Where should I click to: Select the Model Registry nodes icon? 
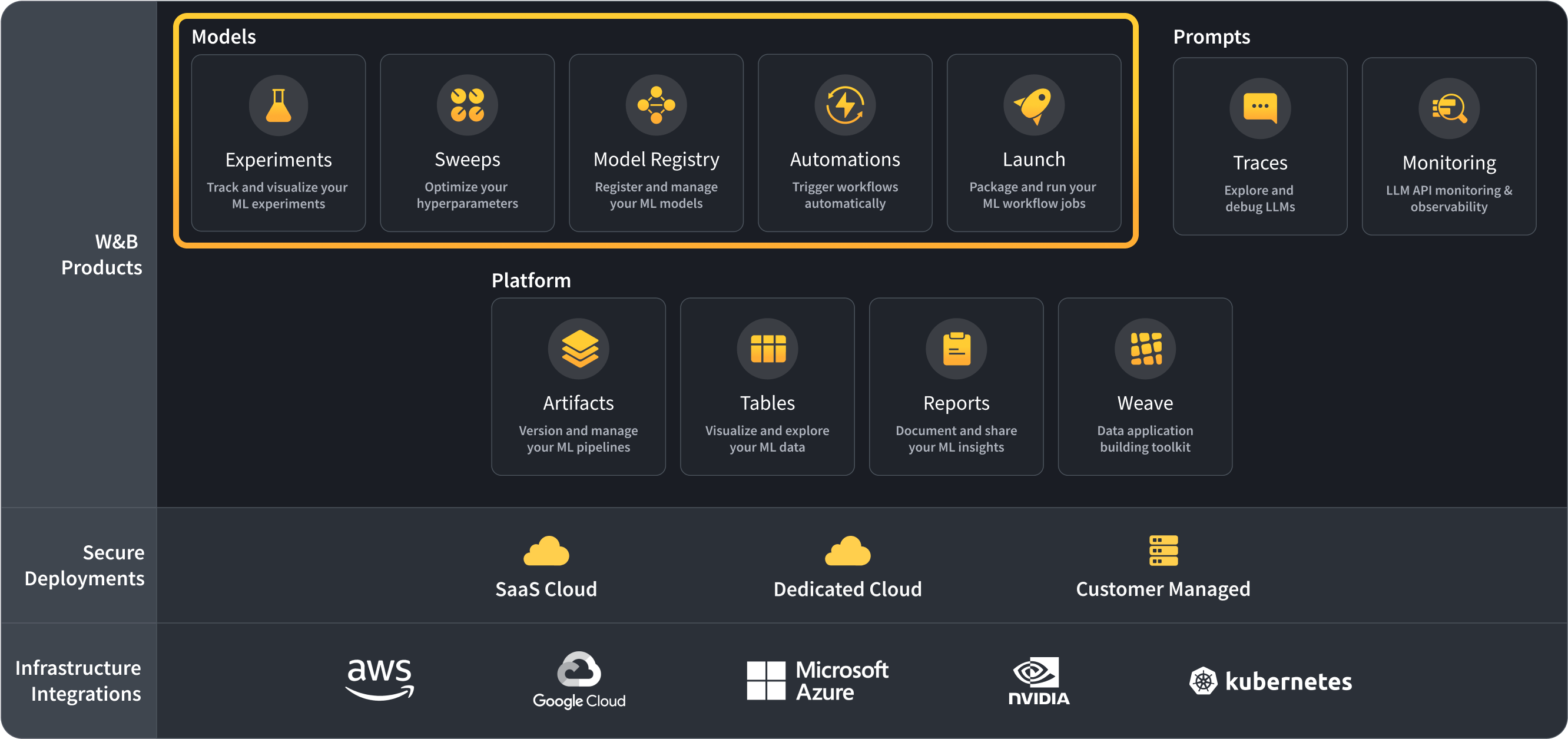655,105
